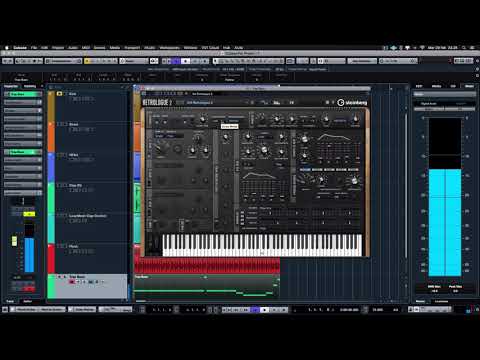Click the red piano track MIDI clip
Image resolution: width=480 pixels, height=360 pixels.
point(207,266)
